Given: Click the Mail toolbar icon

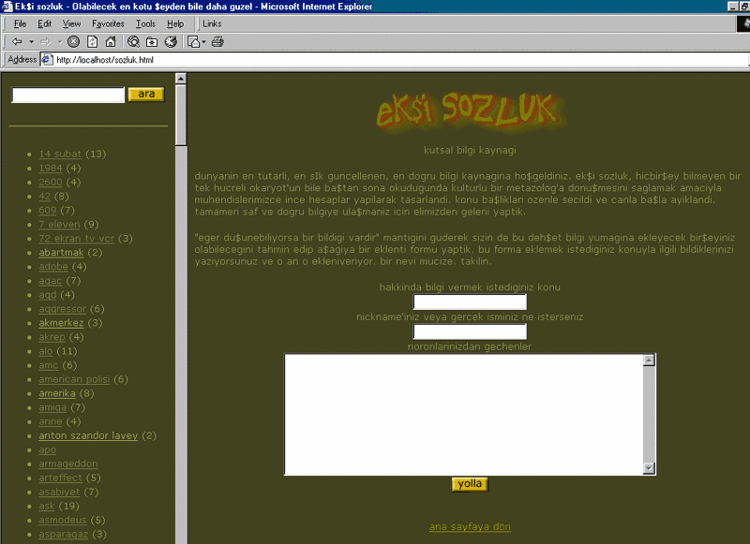Looking at the screenshot, I should [x=194, y=42].
